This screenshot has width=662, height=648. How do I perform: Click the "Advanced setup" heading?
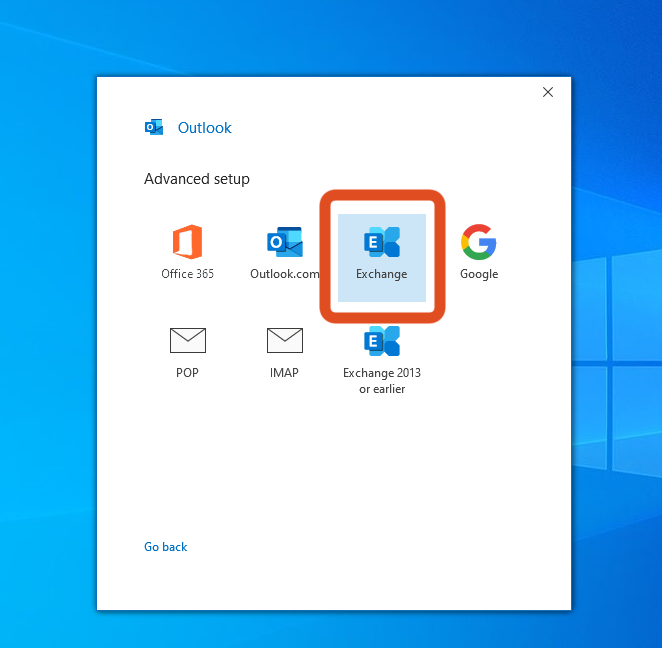click(197, 179)
